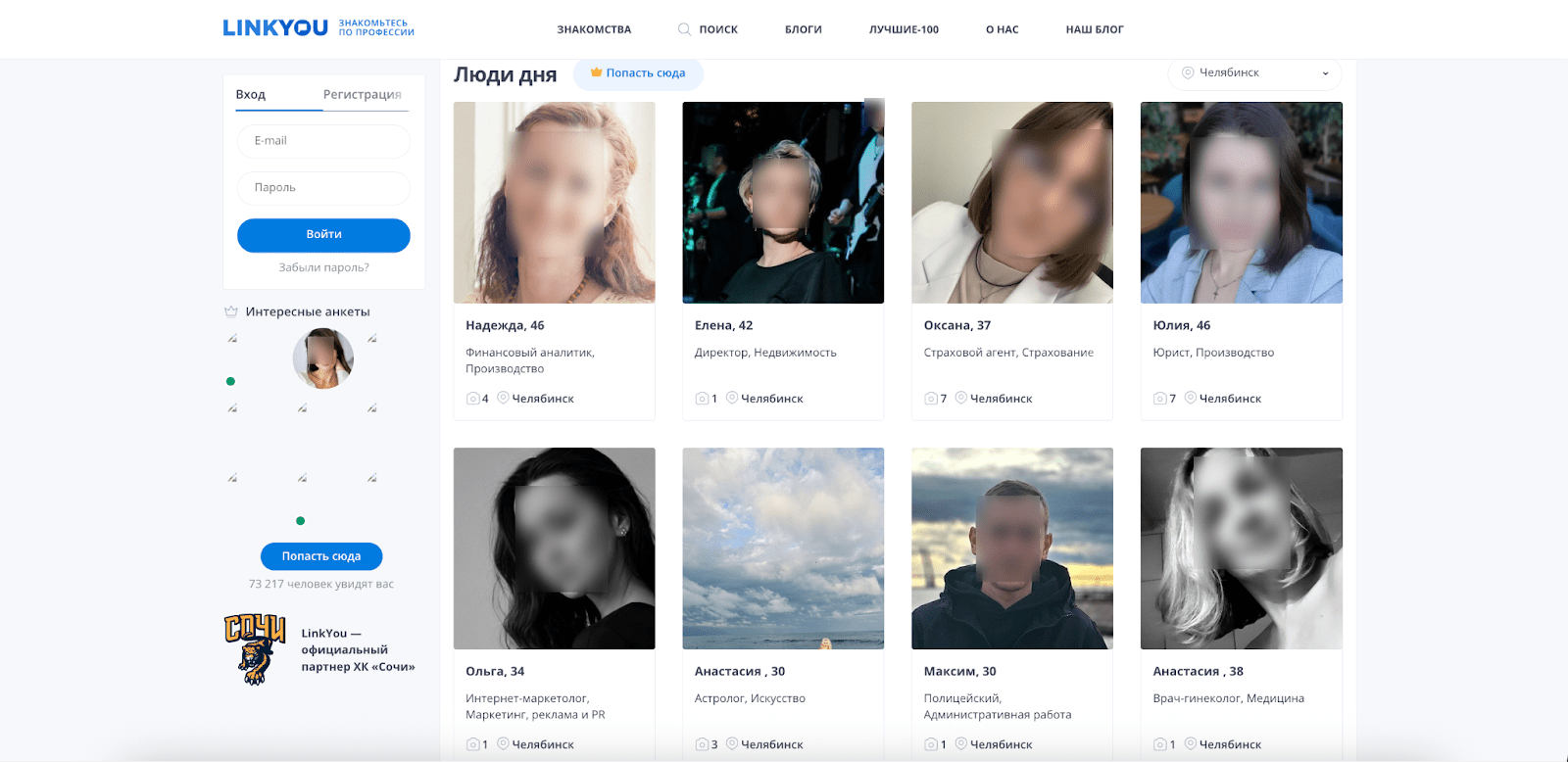Click the location pin on Елена's card
Image resolution: width=1568 pixels, height=762 pixels.
point(732,398)
